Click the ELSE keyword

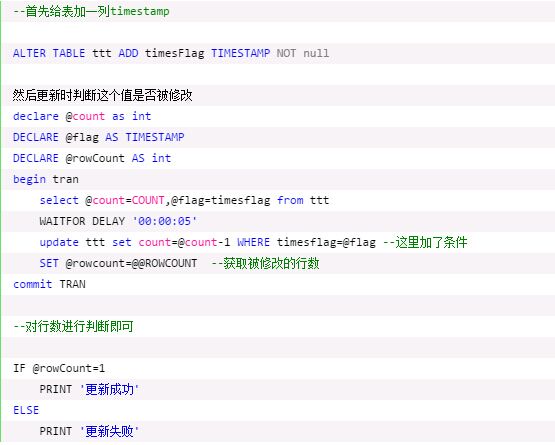coord(26,410)
